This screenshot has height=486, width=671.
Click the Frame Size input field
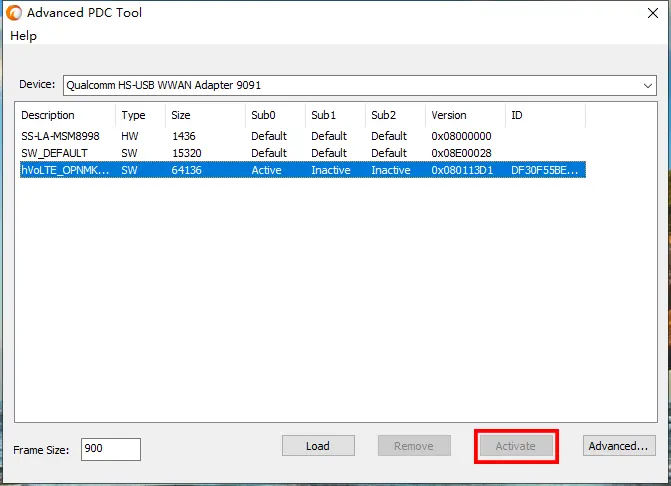110,450
